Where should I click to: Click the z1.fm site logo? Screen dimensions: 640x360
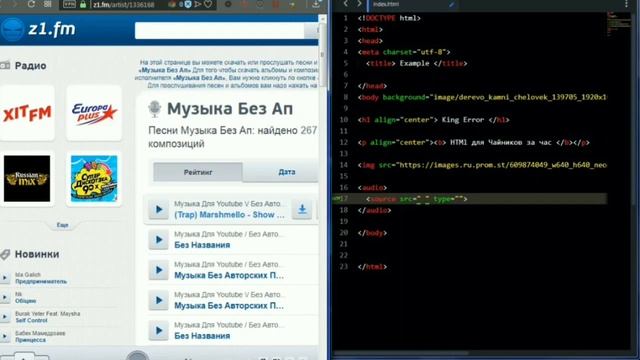click(38, 29)
